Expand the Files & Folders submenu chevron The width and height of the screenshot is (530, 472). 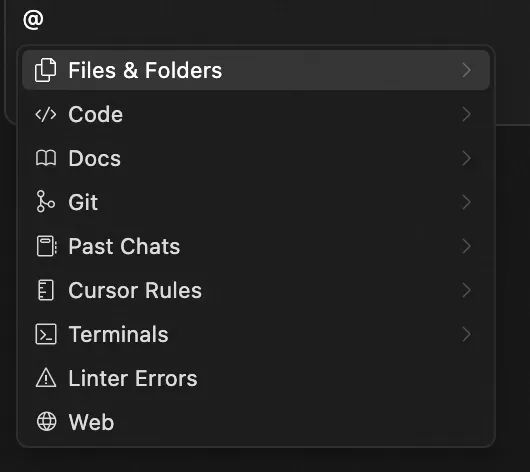466,70
